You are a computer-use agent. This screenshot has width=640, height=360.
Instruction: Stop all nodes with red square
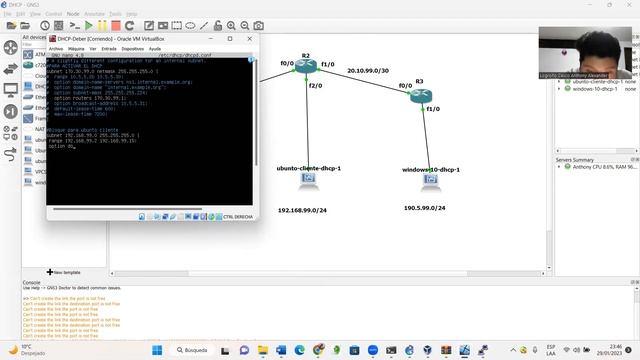tap(116, 26)
